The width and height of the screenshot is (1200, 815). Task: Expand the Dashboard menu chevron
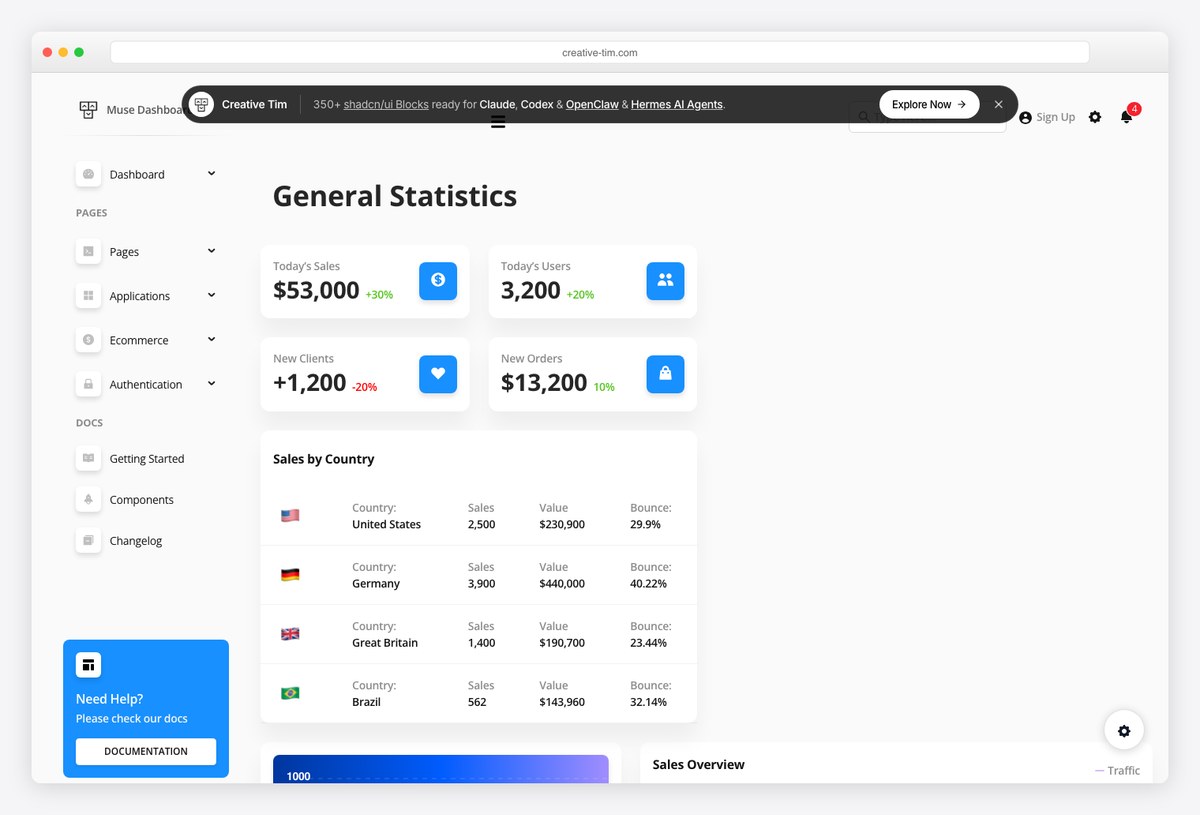pos(211,173)
